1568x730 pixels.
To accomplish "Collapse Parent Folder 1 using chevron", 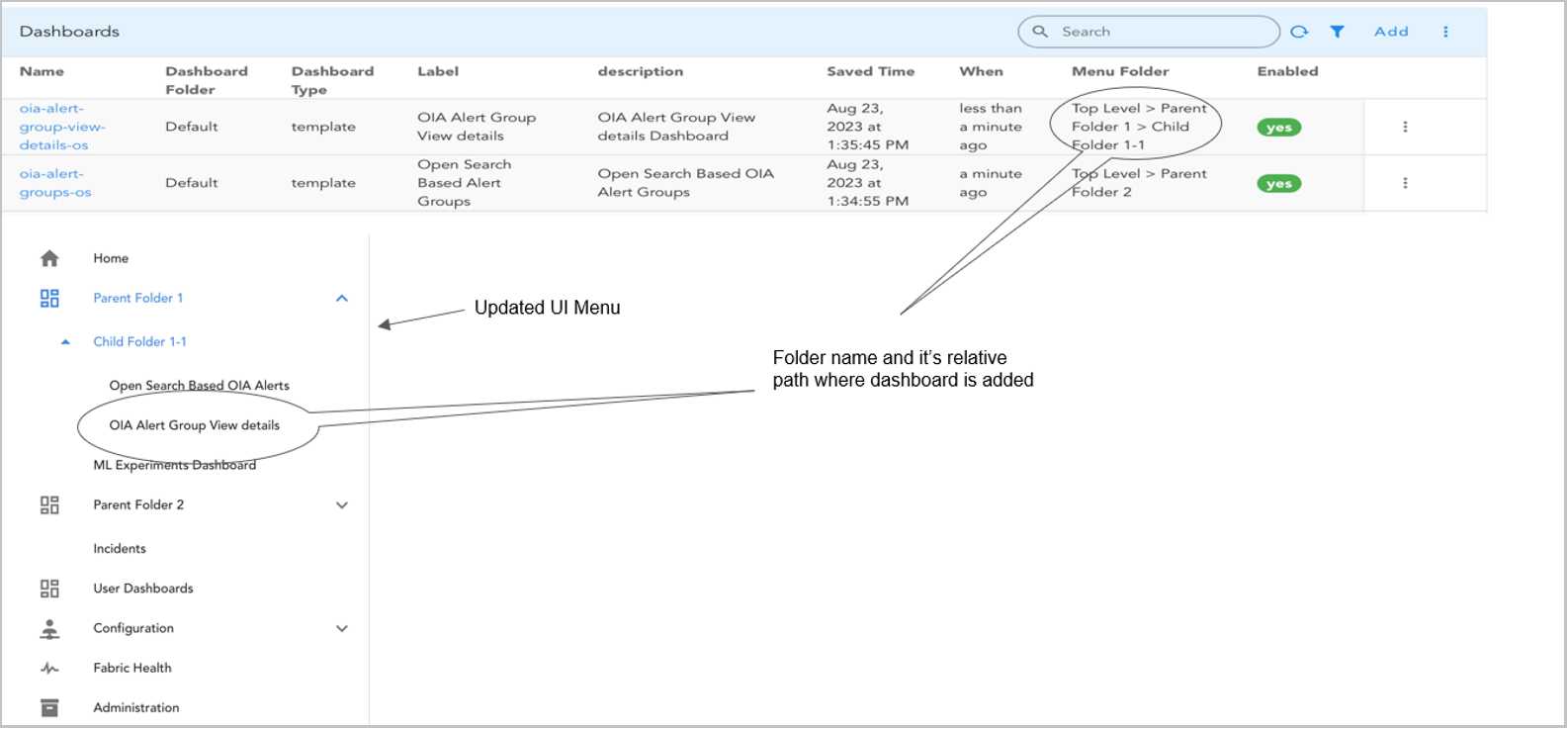I will tap(342, 298).
